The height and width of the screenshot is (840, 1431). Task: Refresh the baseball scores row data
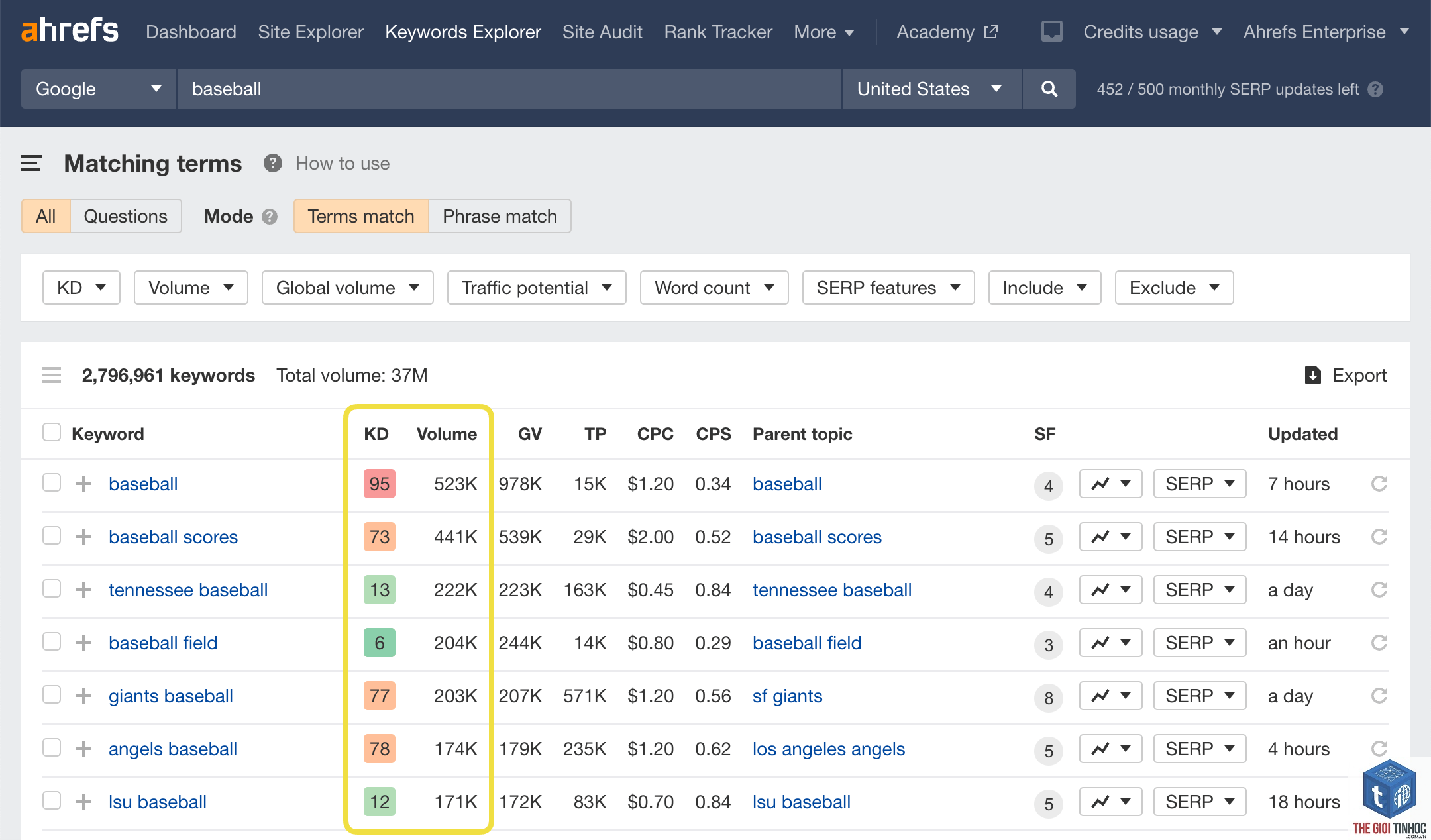pos(1379,537)
